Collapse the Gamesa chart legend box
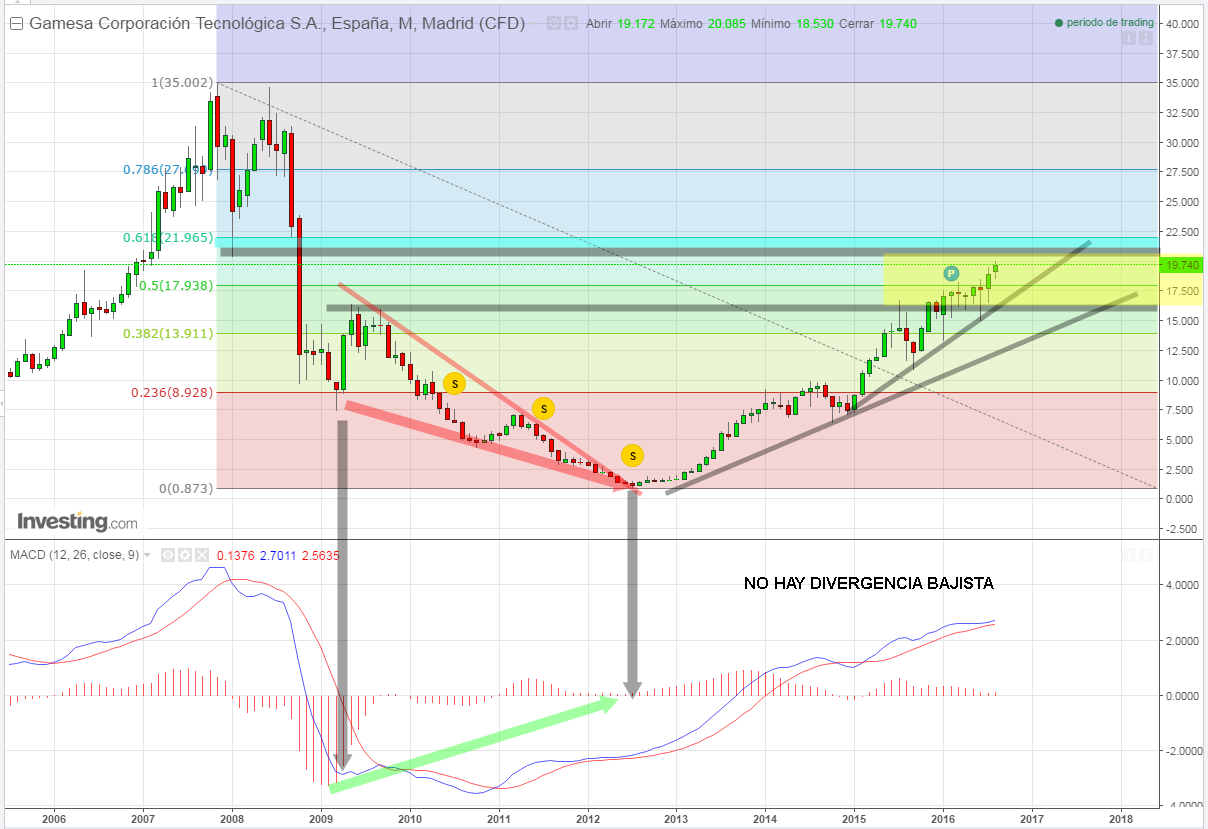The height and width of the screenshot is (829, 1208). [x=17, y=24]
